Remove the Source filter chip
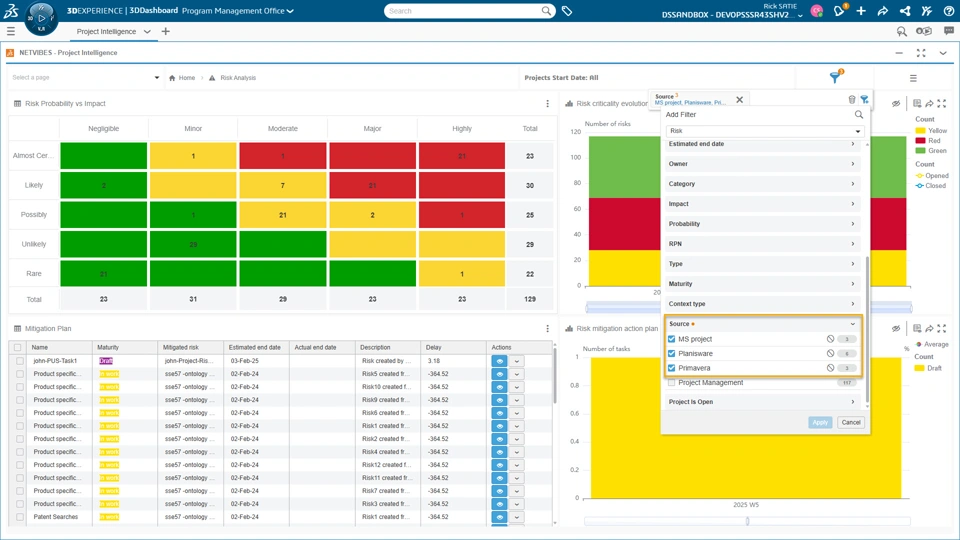960x540 pixels. pyautogui.click(x=740, y=100)
